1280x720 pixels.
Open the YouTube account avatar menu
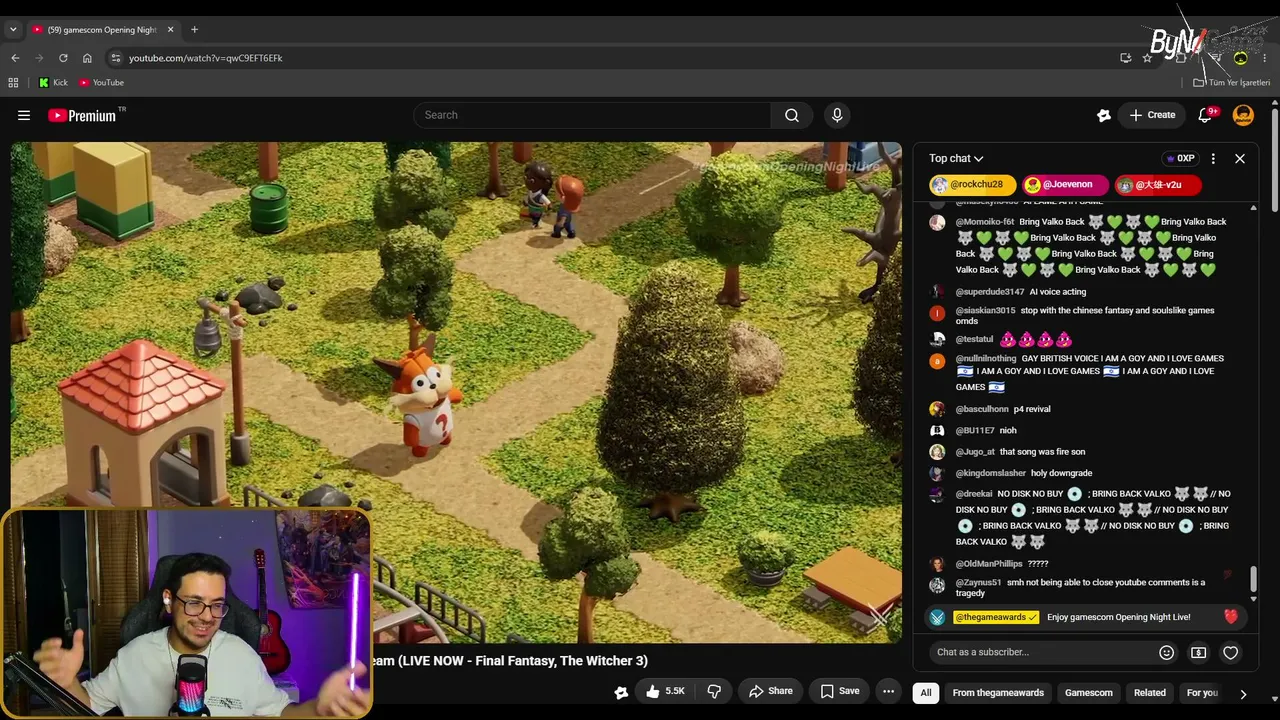(x=1243, y=115)
